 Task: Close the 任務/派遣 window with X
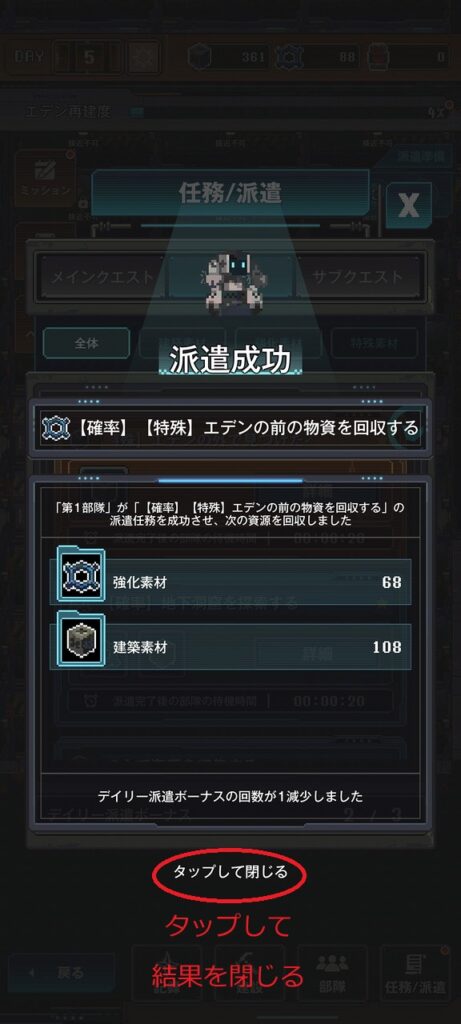[409, 205]
